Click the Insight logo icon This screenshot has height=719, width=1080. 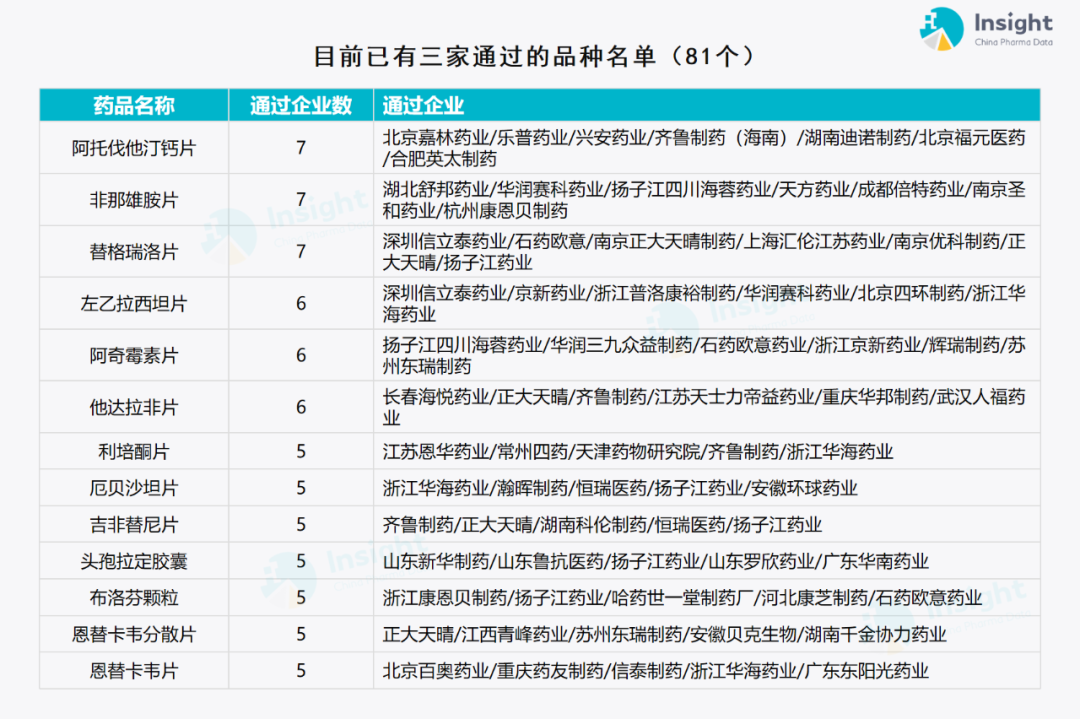[x=941, y=29]
